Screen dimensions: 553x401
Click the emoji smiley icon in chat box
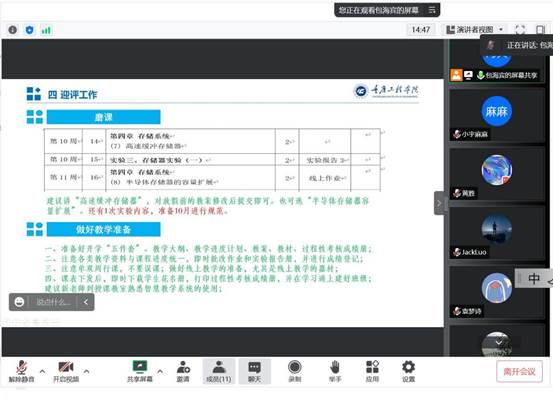19,302
